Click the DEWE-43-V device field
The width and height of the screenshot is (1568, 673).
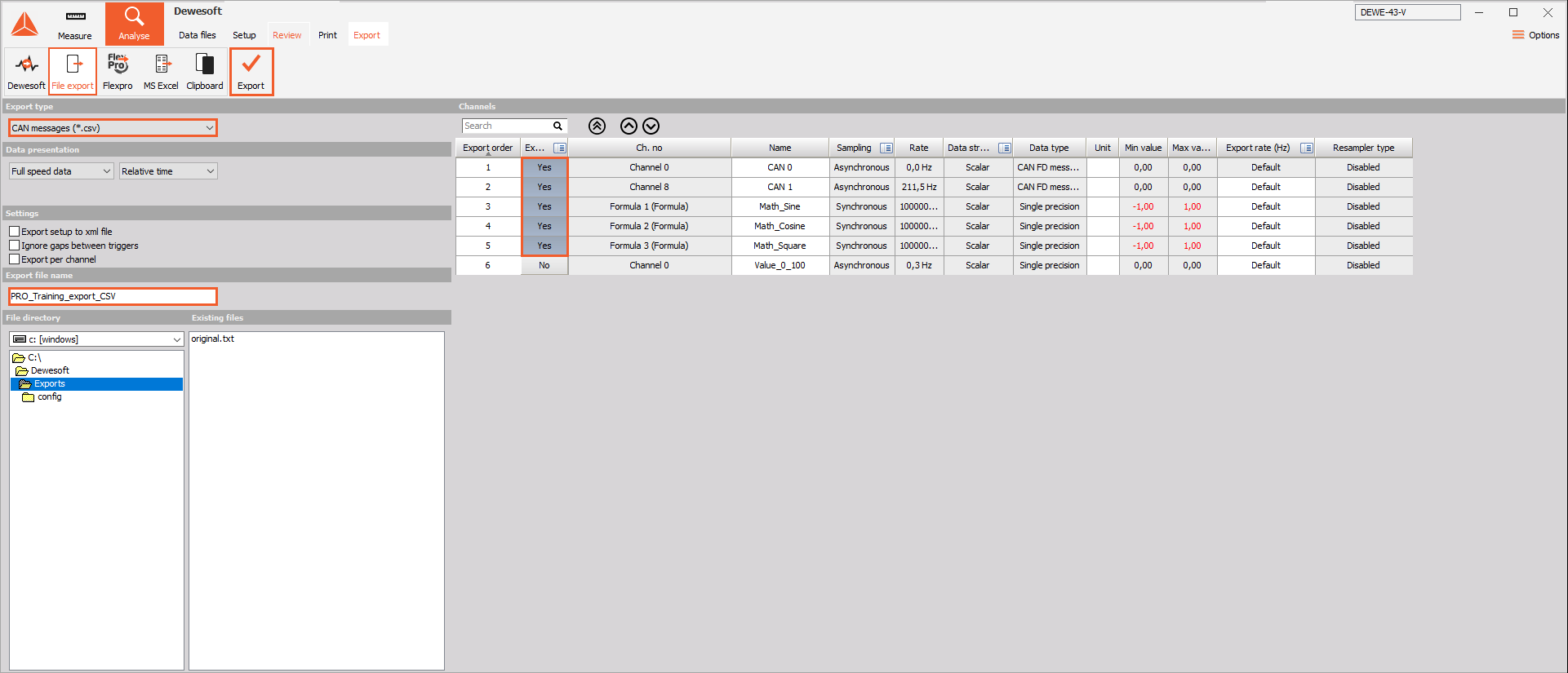(x=1408, y=12)
